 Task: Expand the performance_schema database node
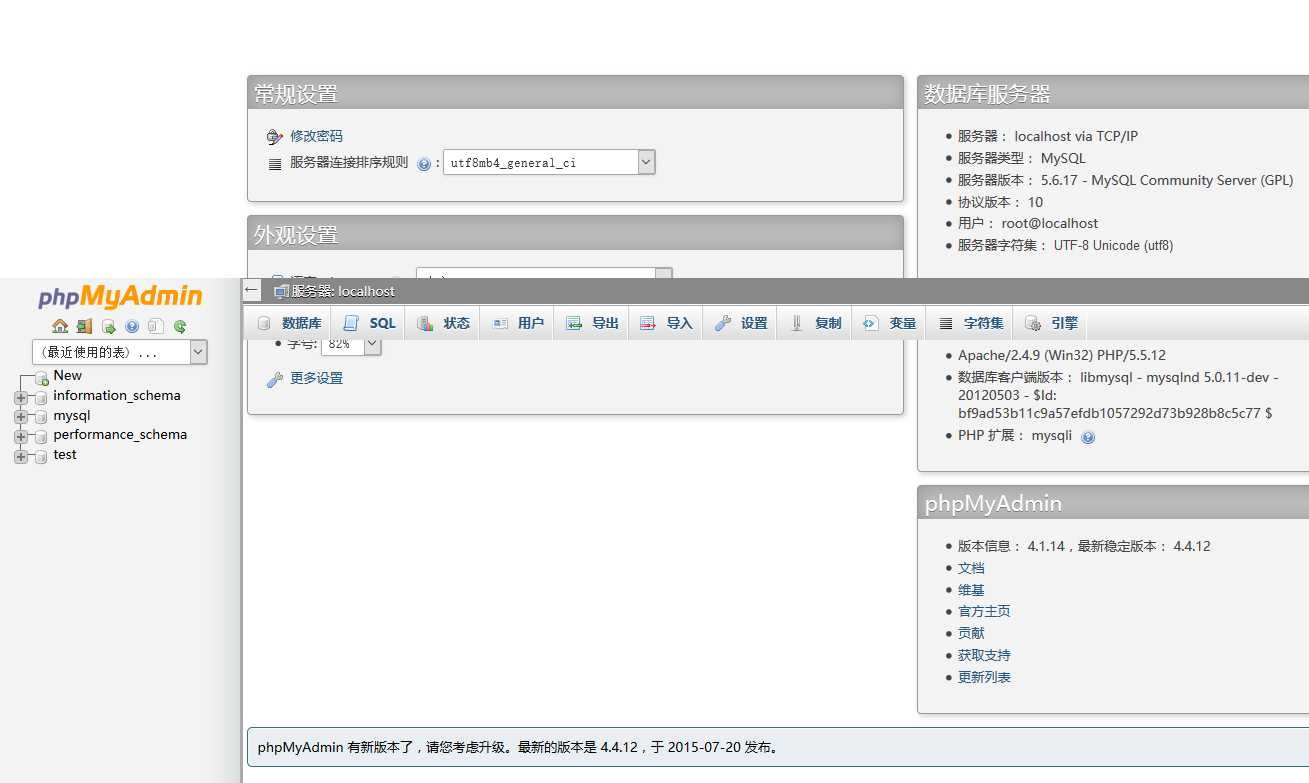click(20, 436)
